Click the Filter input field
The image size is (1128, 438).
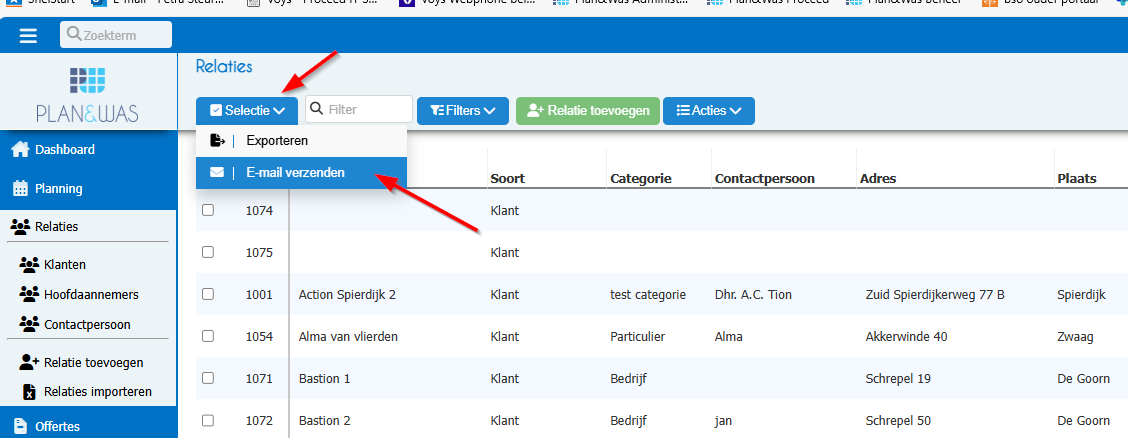pos(359,110)
